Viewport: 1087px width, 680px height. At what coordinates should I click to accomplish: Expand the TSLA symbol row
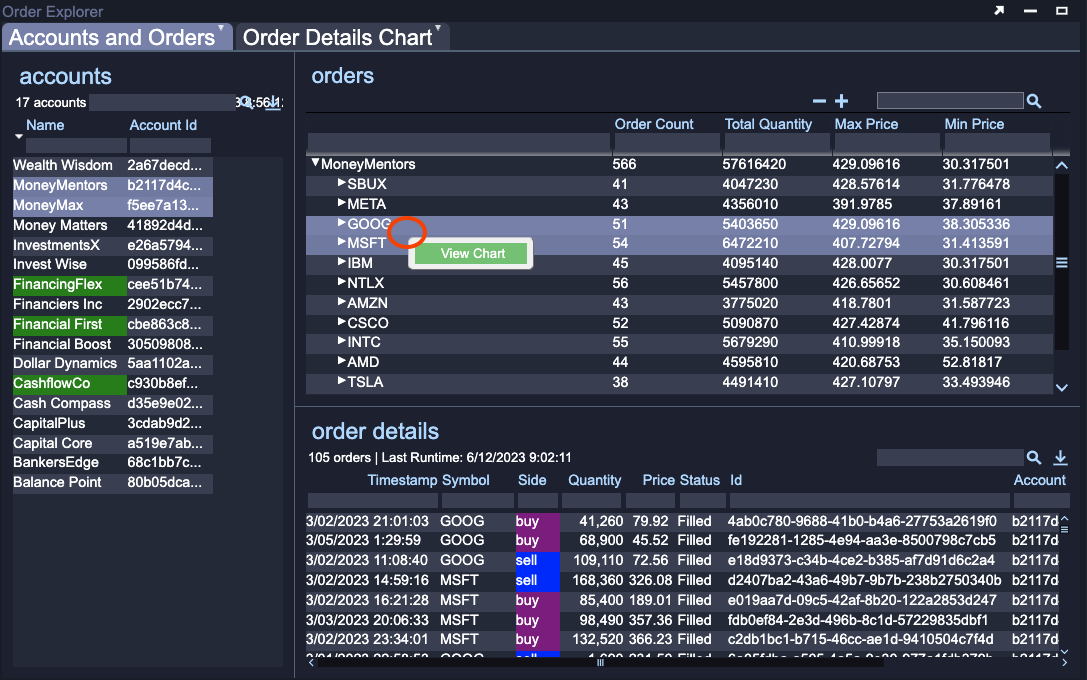pos(341,382)
